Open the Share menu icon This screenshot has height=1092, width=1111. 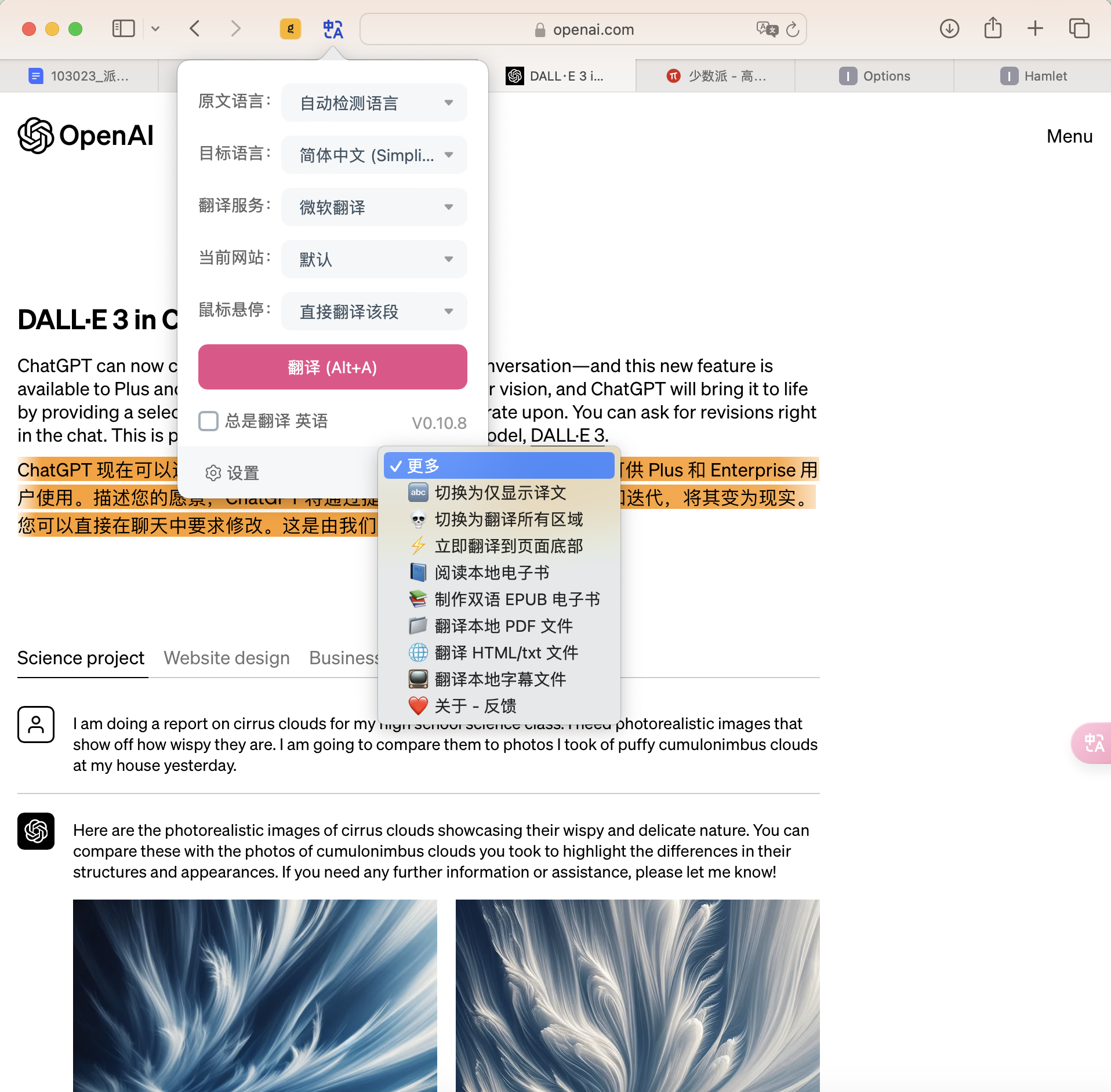993,28
